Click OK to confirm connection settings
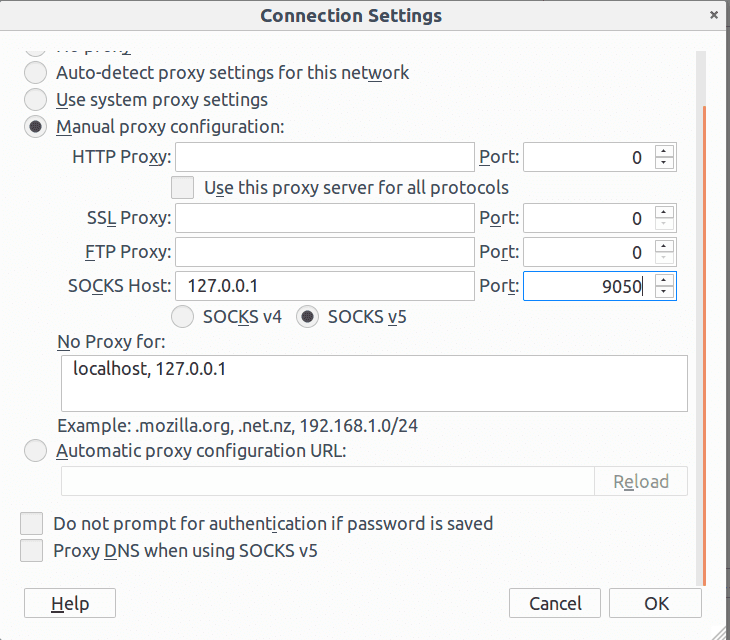The width and height of the screenshot is (730, 640). (x=656, y=603)
